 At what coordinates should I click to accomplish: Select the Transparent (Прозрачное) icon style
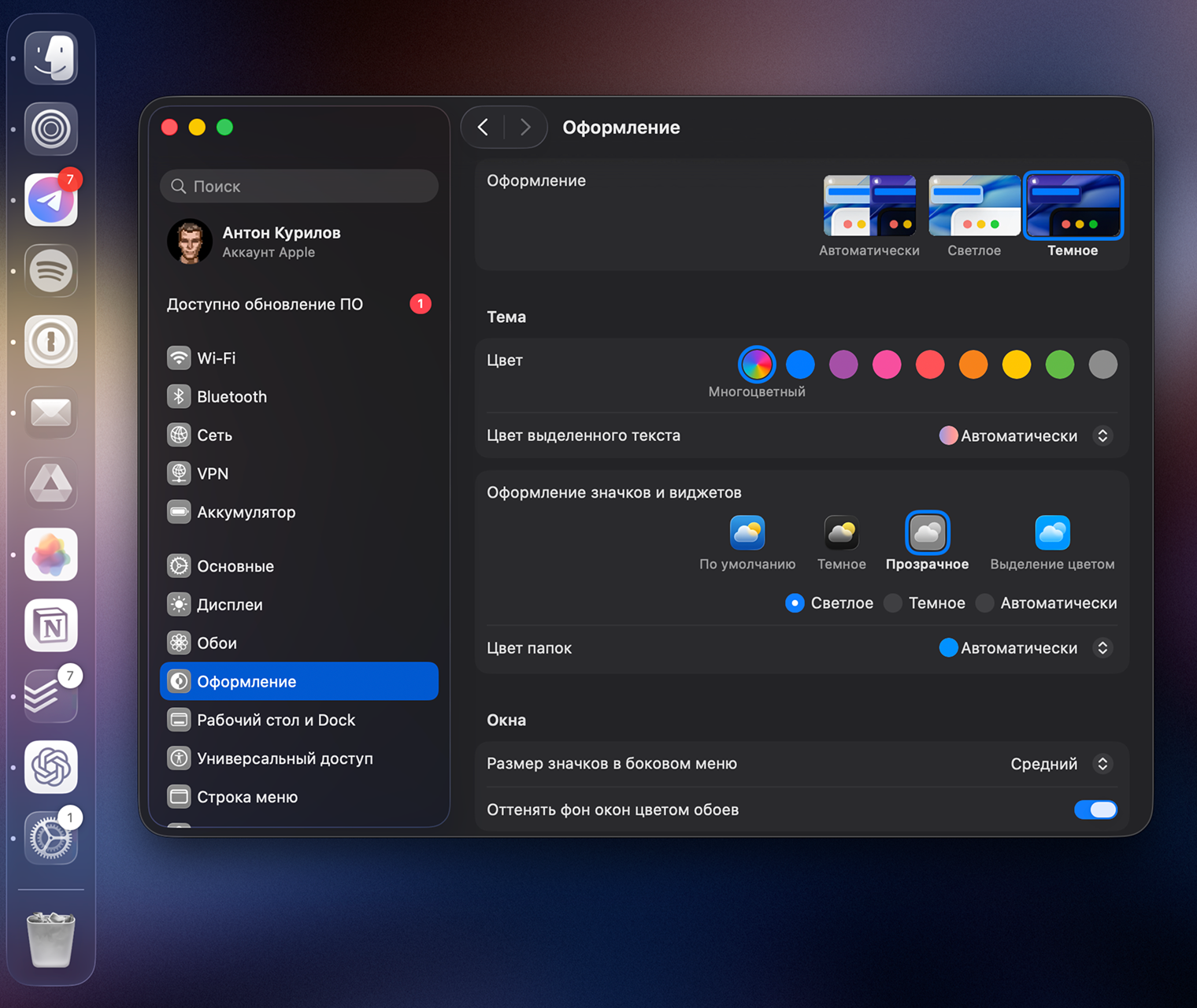927,534
